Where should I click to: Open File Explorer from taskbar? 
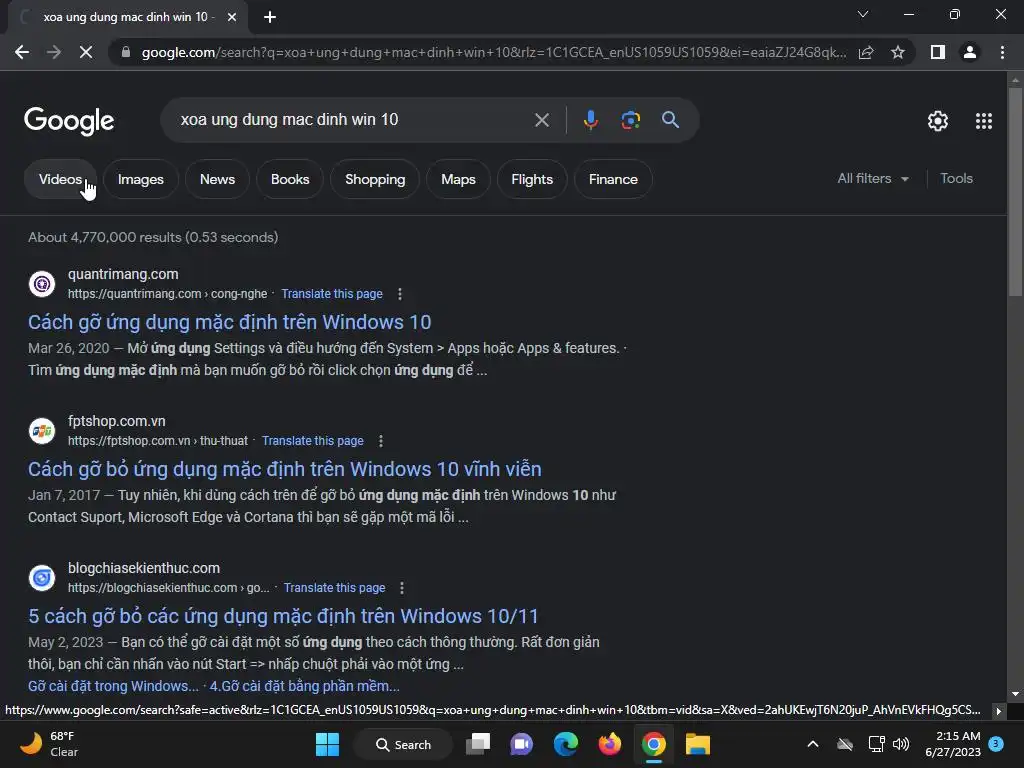click(x=697, y=744)
